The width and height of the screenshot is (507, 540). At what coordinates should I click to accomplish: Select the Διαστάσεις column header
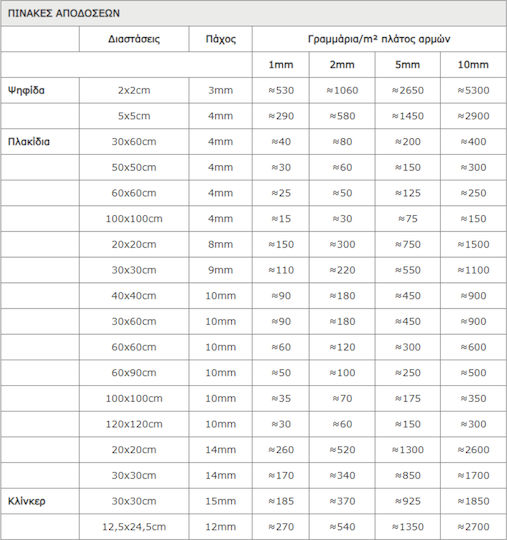click(134, 39)
